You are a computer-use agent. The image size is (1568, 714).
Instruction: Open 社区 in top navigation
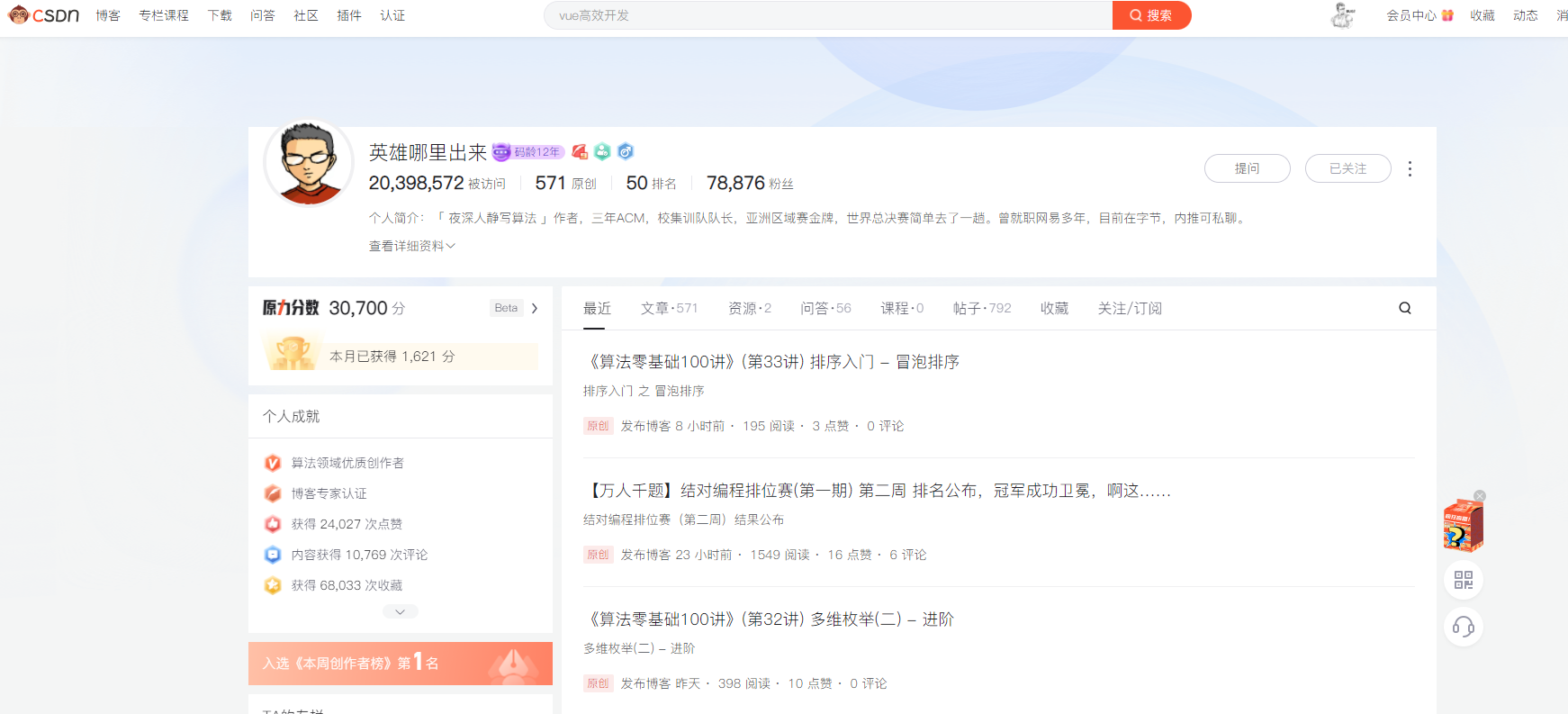306,15
